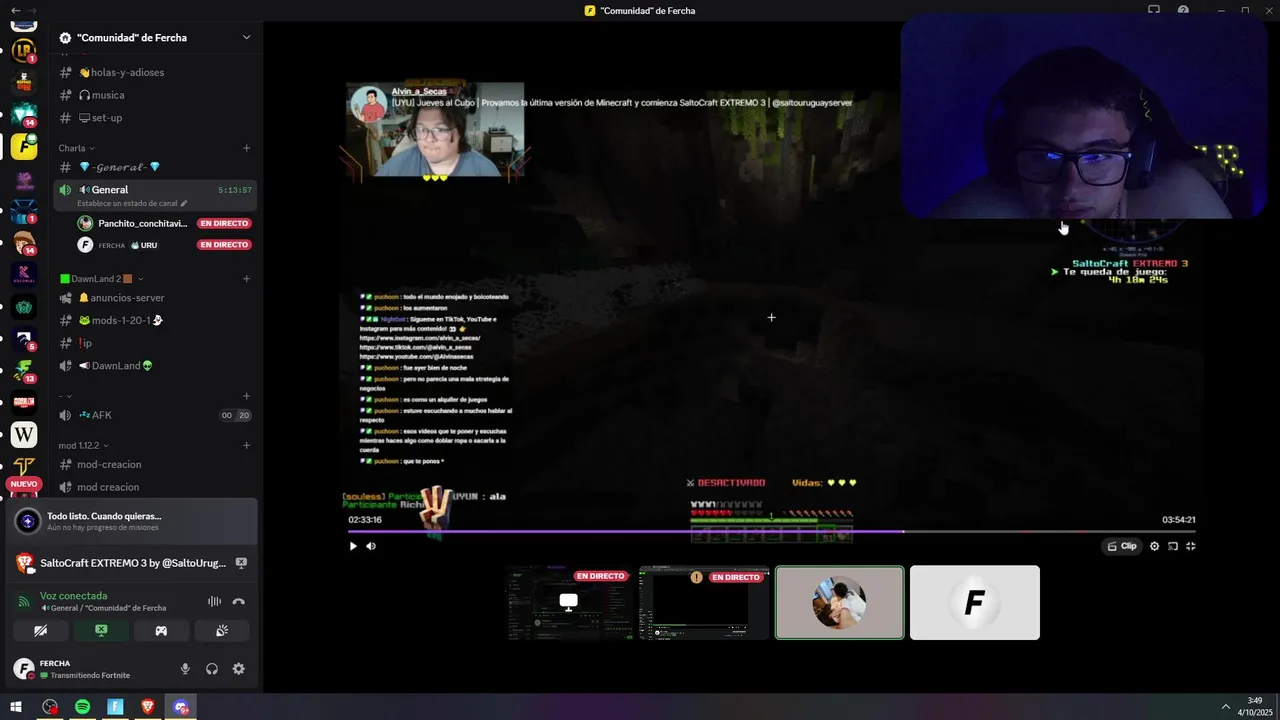The height and width of the screenshot is (720, 1280).
Task: Open the soundboard button
Action: pos(222,631)
